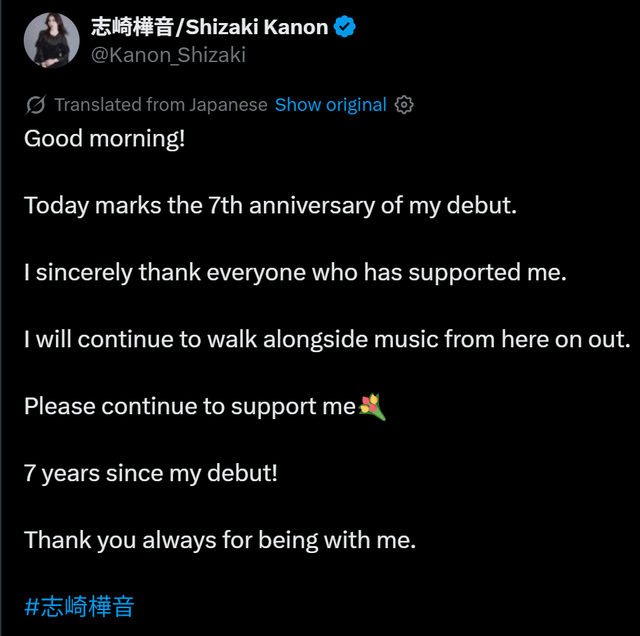Click the '7 years since my debut!' line
The width and height of the screenshot is (640, 636).
(151, 473)
